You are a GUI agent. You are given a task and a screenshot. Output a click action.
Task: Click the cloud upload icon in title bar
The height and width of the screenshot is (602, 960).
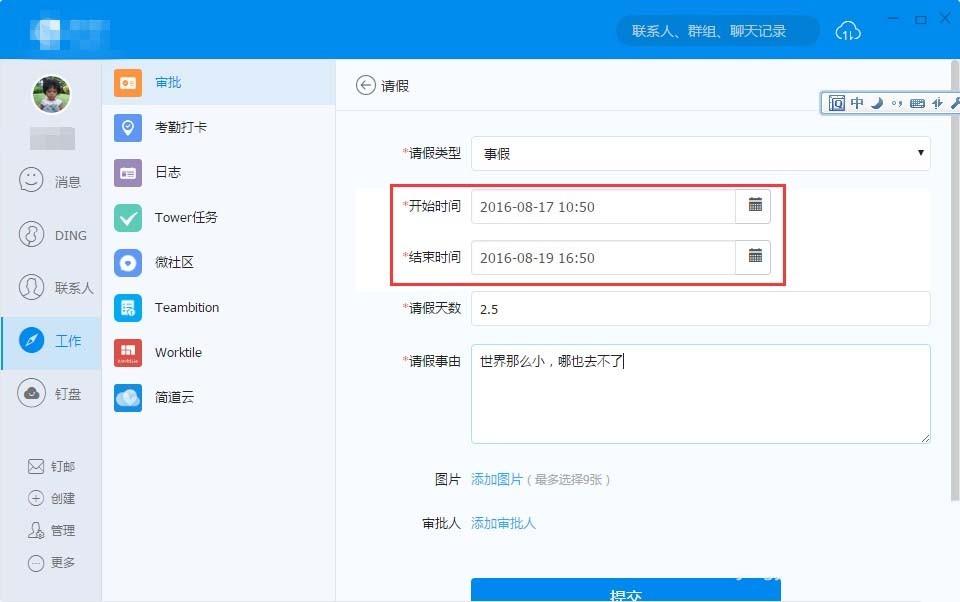pos(848,31)
